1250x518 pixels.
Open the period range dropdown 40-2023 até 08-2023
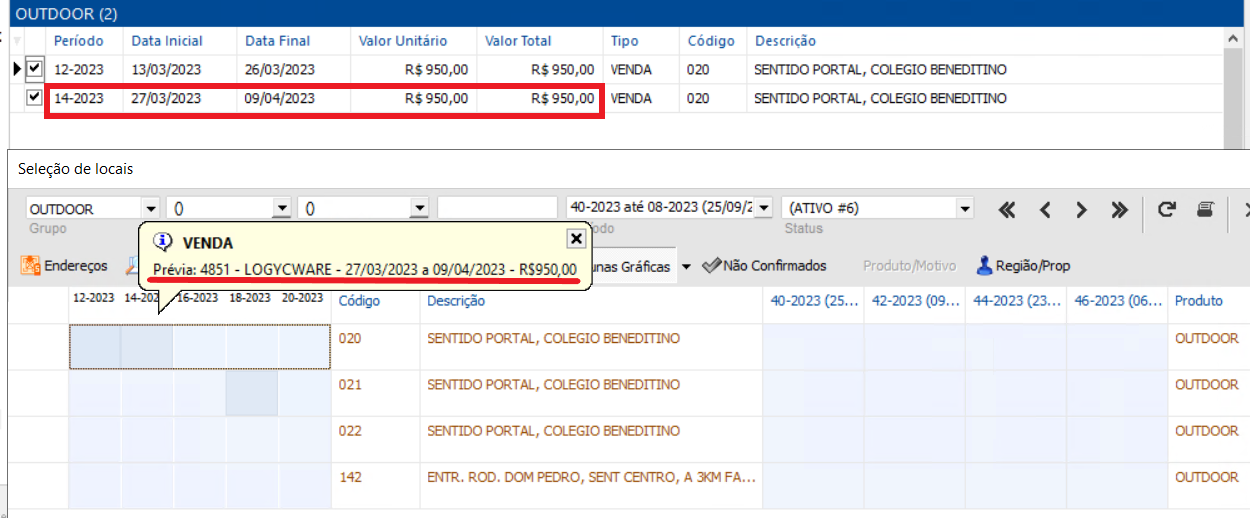coord(765,208)
